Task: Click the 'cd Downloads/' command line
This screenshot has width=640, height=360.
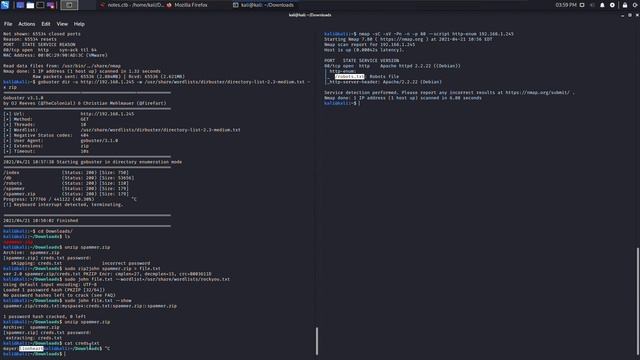Action: tap(38, 231)
